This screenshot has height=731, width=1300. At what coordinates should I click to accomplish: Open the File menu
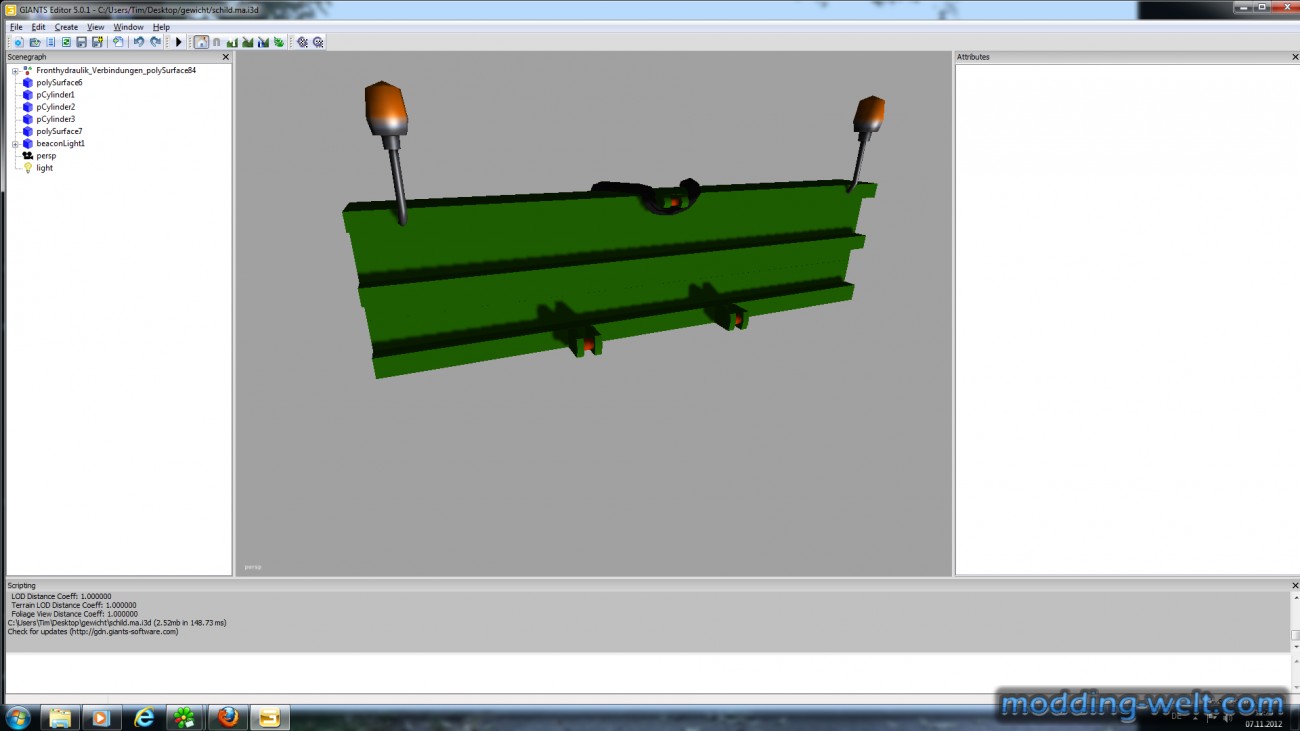(x=16, y=27)
